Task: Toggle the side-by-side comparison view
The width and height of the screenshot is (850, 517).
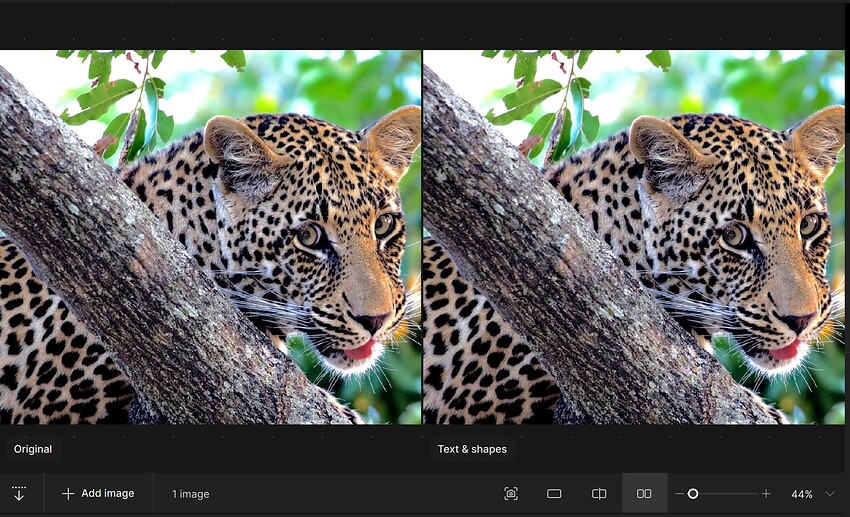Action: 644,494
